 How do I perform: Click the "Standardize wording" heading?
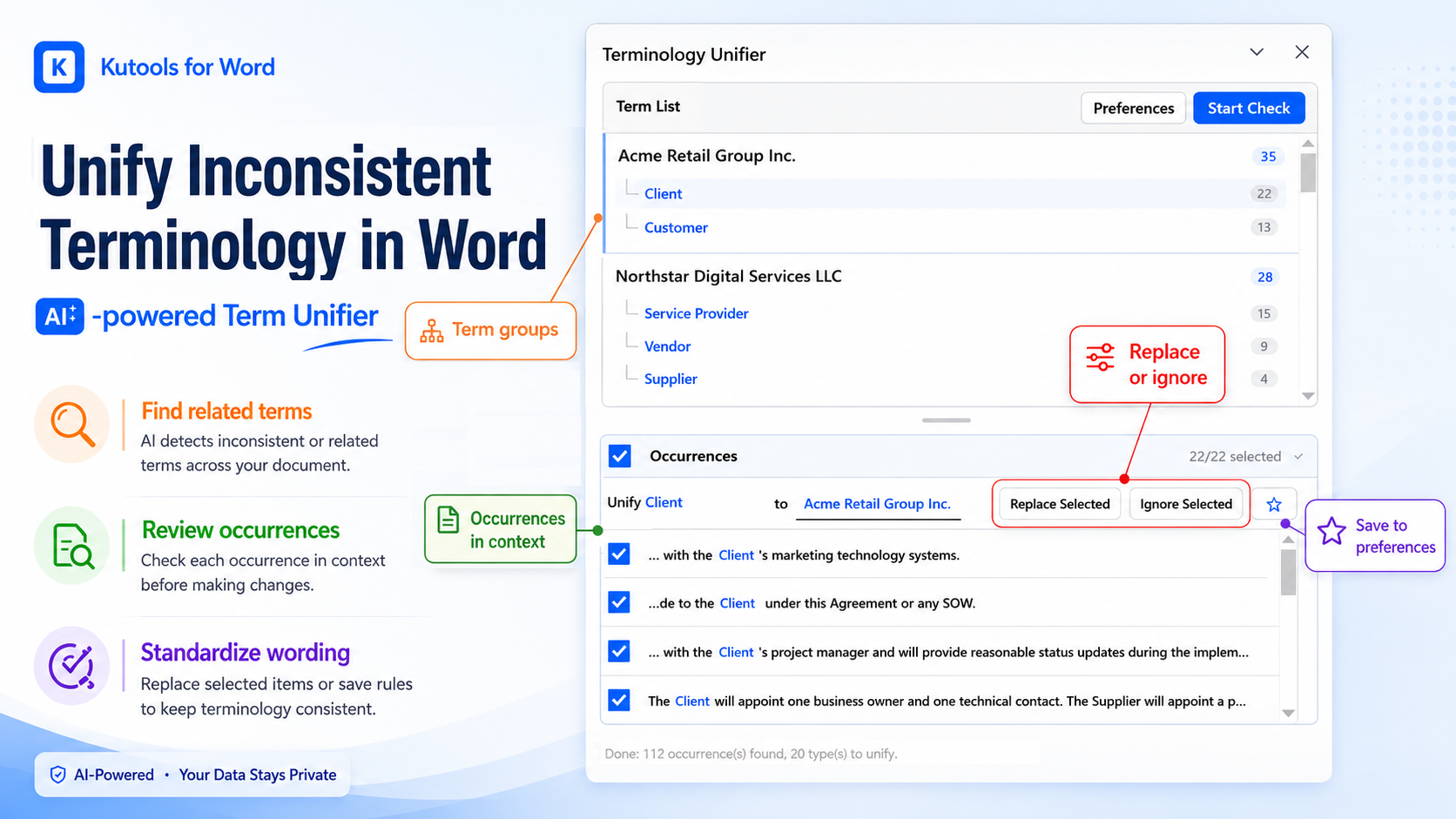(x=246, y=653)
